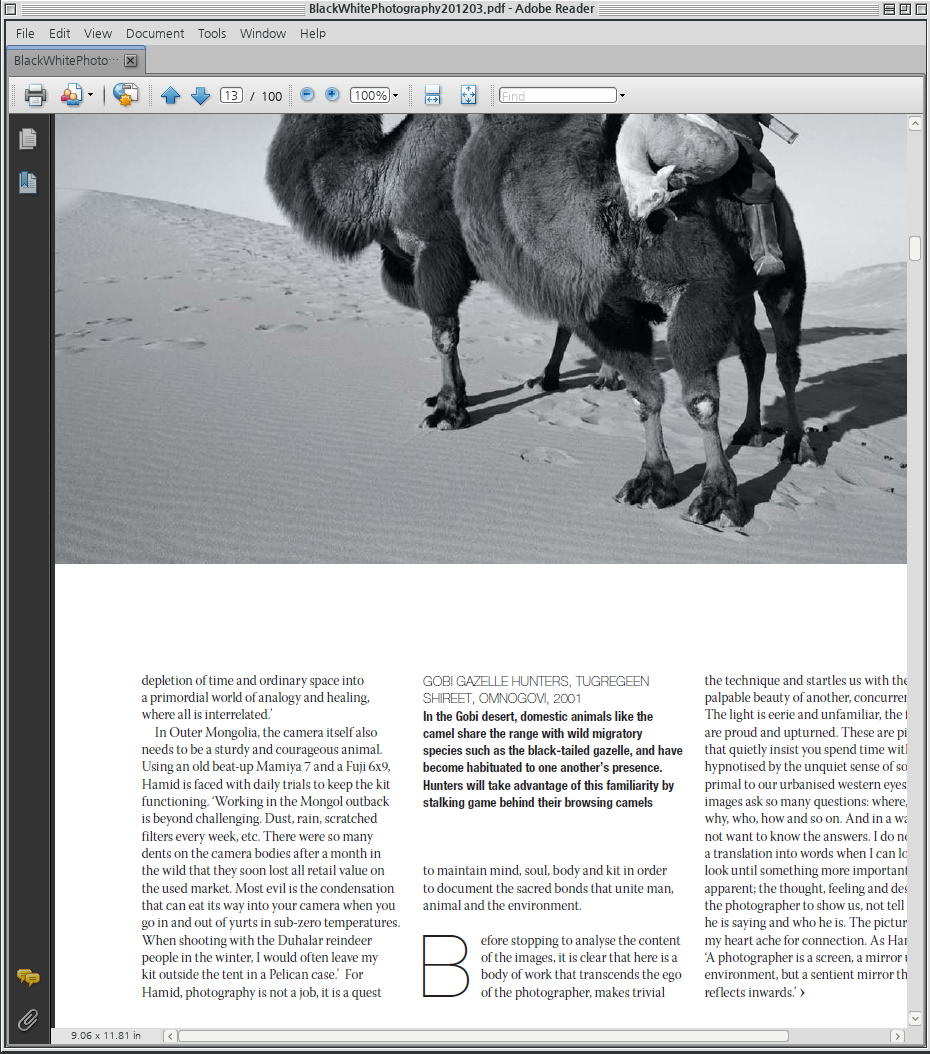Close the Adobe Reader window
The width and height of the screenshot is (930, 1054).
pyautogui.click(x=921, y=9)
